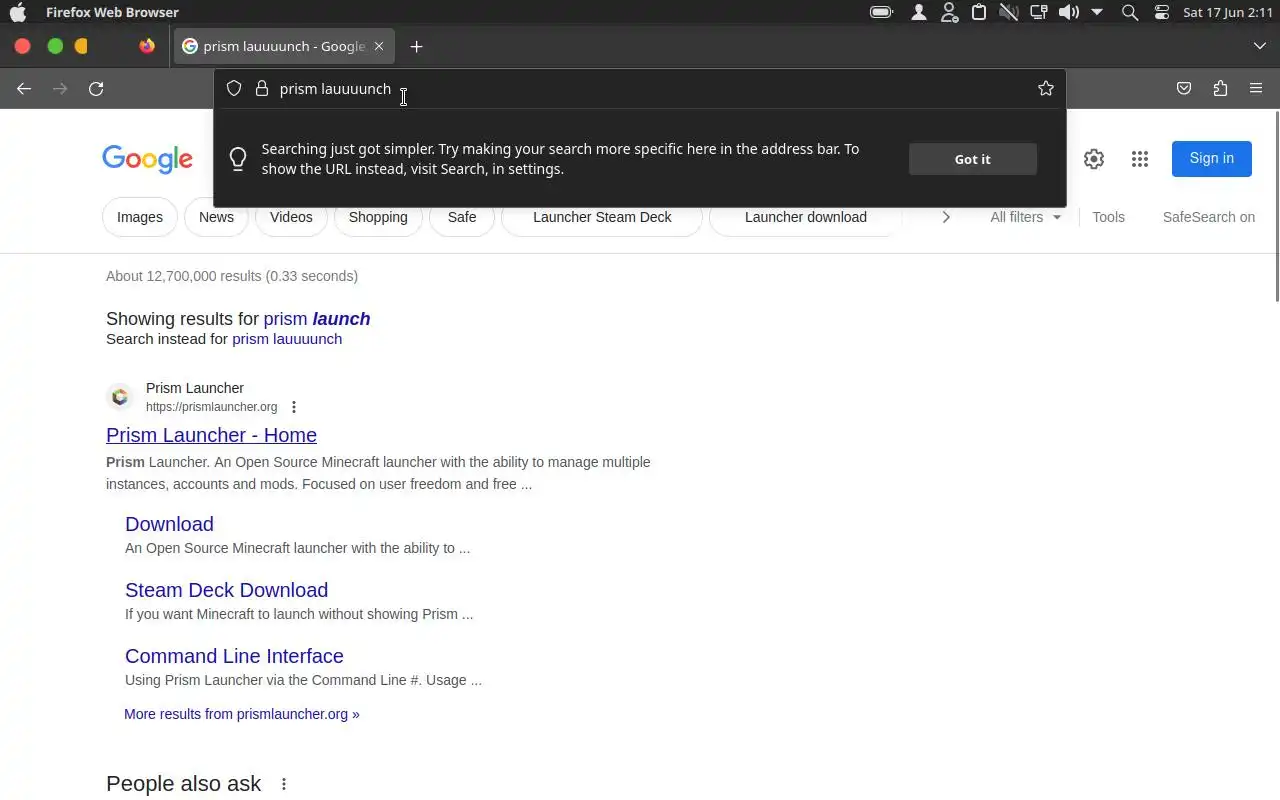Image resolution: width=1280 pixels, height=800 pixels.
Task: Open Spotlight search magnifier icon
Action: click(x=1130, y=12)
